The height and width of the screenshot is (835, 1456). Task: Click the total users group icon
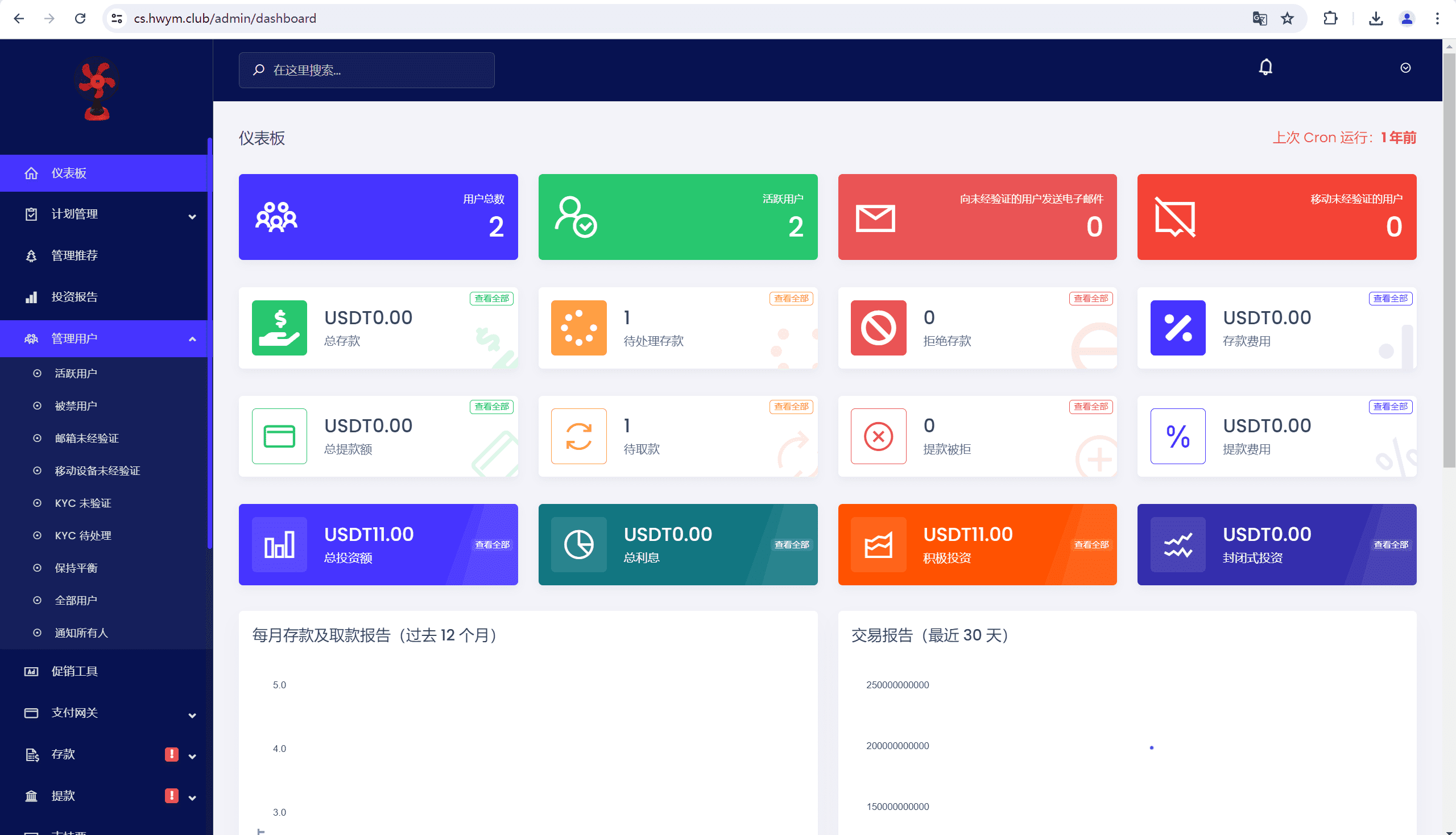coord(276,217)
